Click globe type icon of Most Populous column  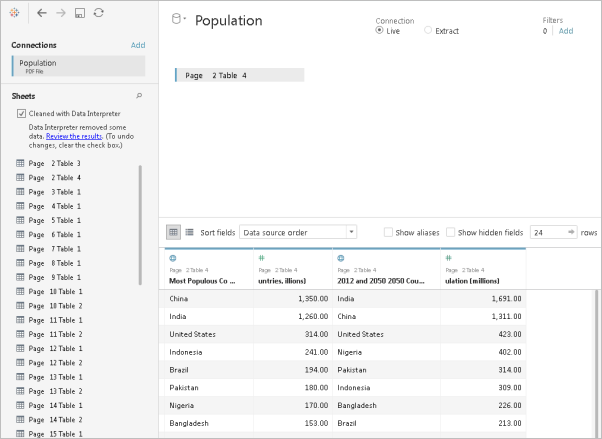[x=173, y=258]
